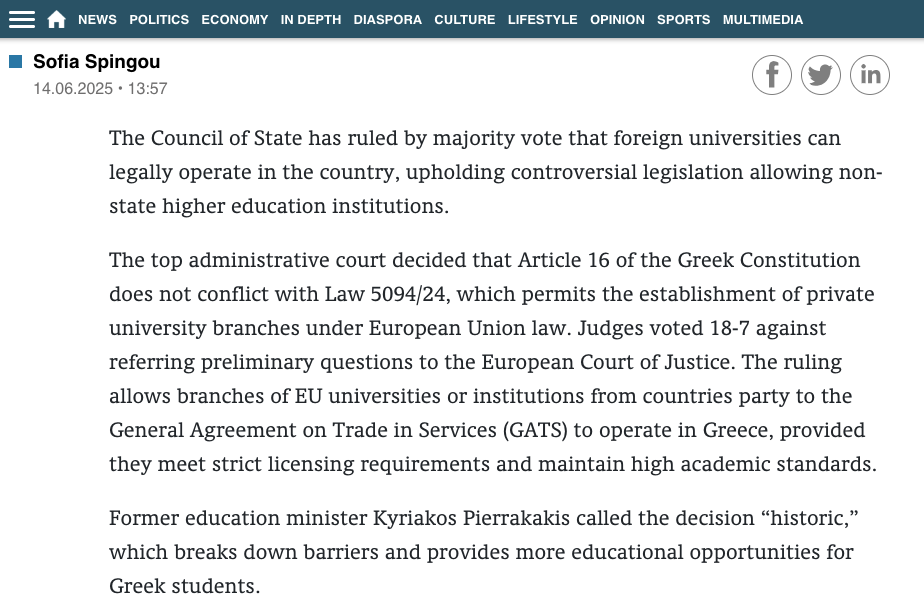Go to the home page icon
924x609 pixels.
57,19
